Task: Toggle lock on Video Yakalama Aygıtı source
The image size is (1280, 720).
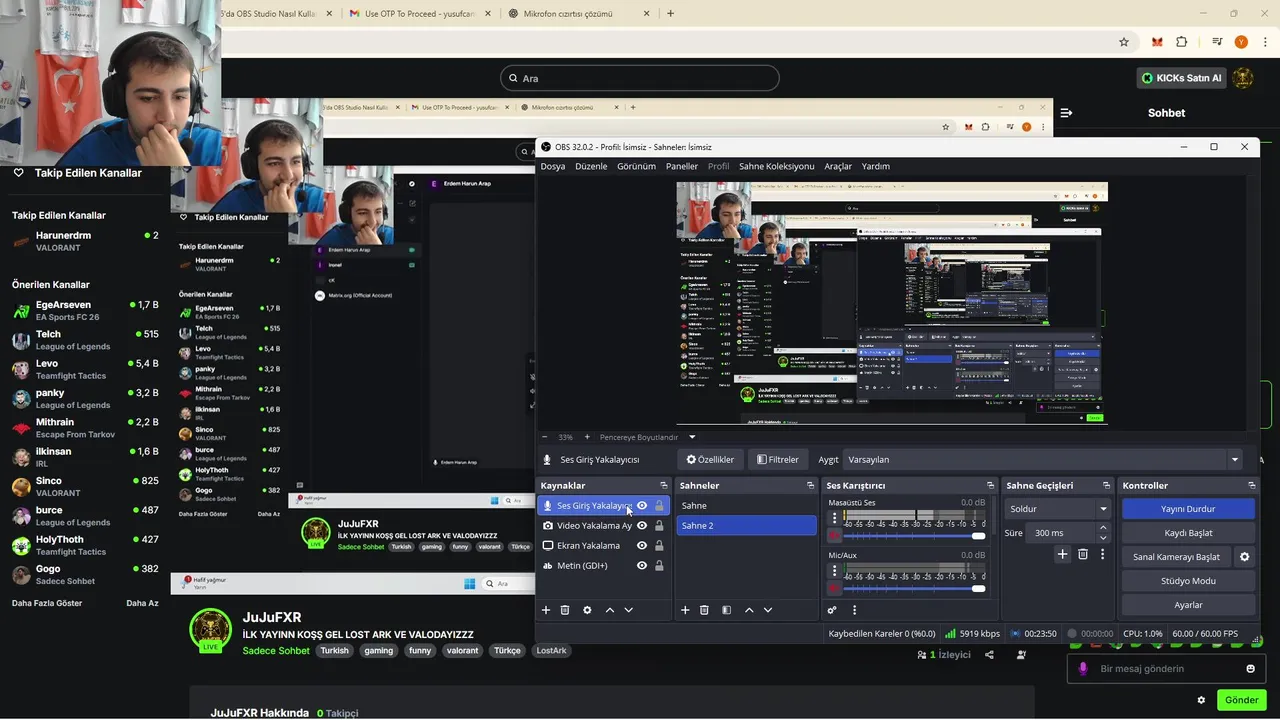Action: [x=659, y=526]
